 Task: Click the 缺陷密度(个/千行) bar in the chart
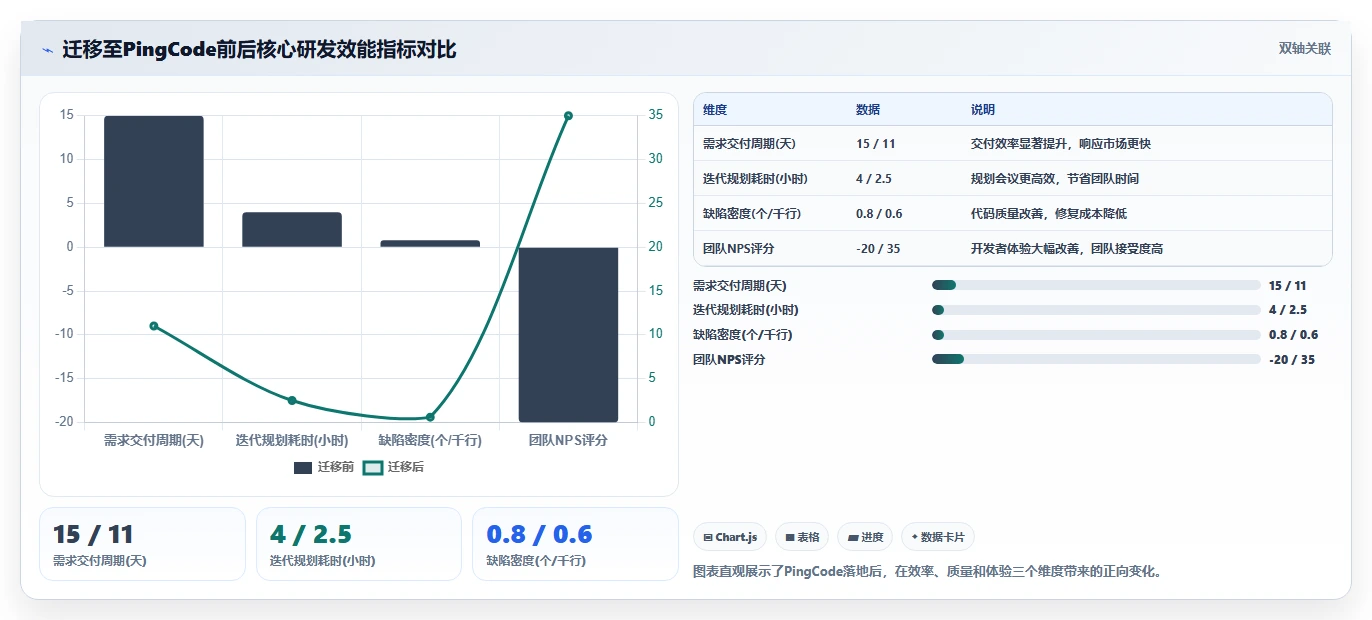click(x=430, y=243)
